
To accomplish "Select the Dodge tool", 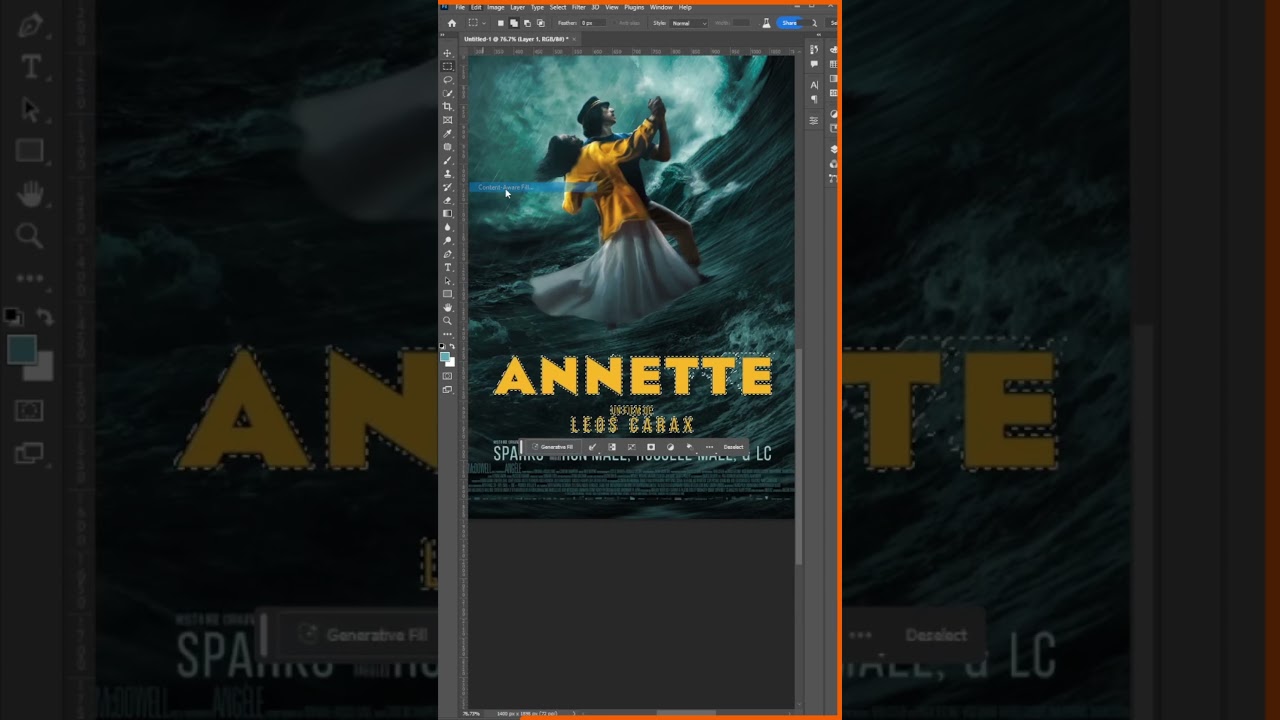I will [447, 240].
